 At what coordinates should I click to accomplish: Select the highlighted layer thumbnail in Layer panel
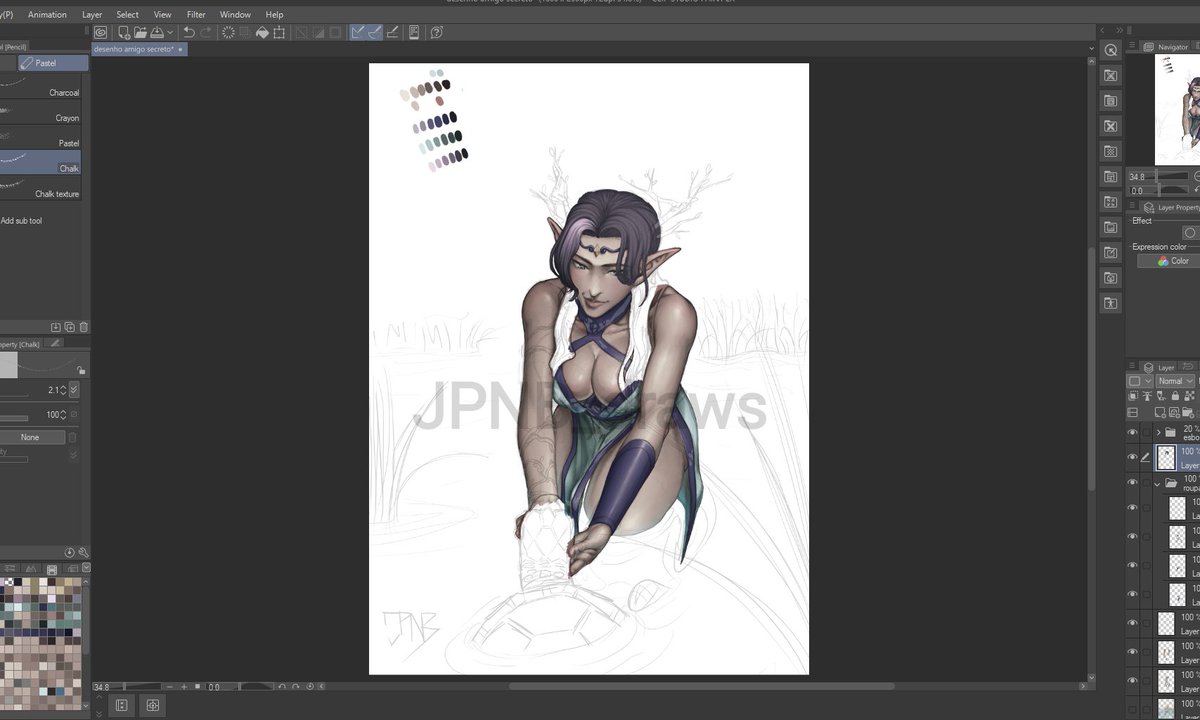(x=1166, y=458)
